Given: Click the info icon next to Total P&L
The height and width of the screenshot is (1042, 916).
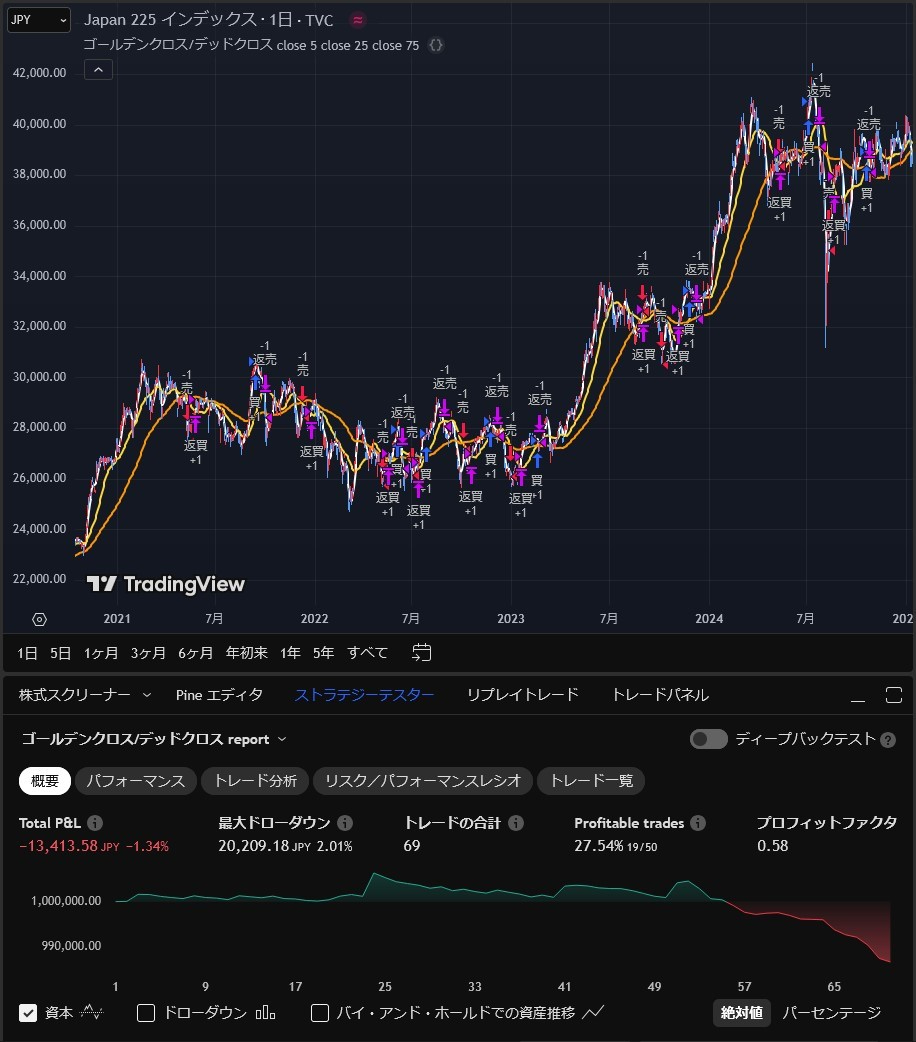Looking at the screenshot, I should tap(95, 823).
